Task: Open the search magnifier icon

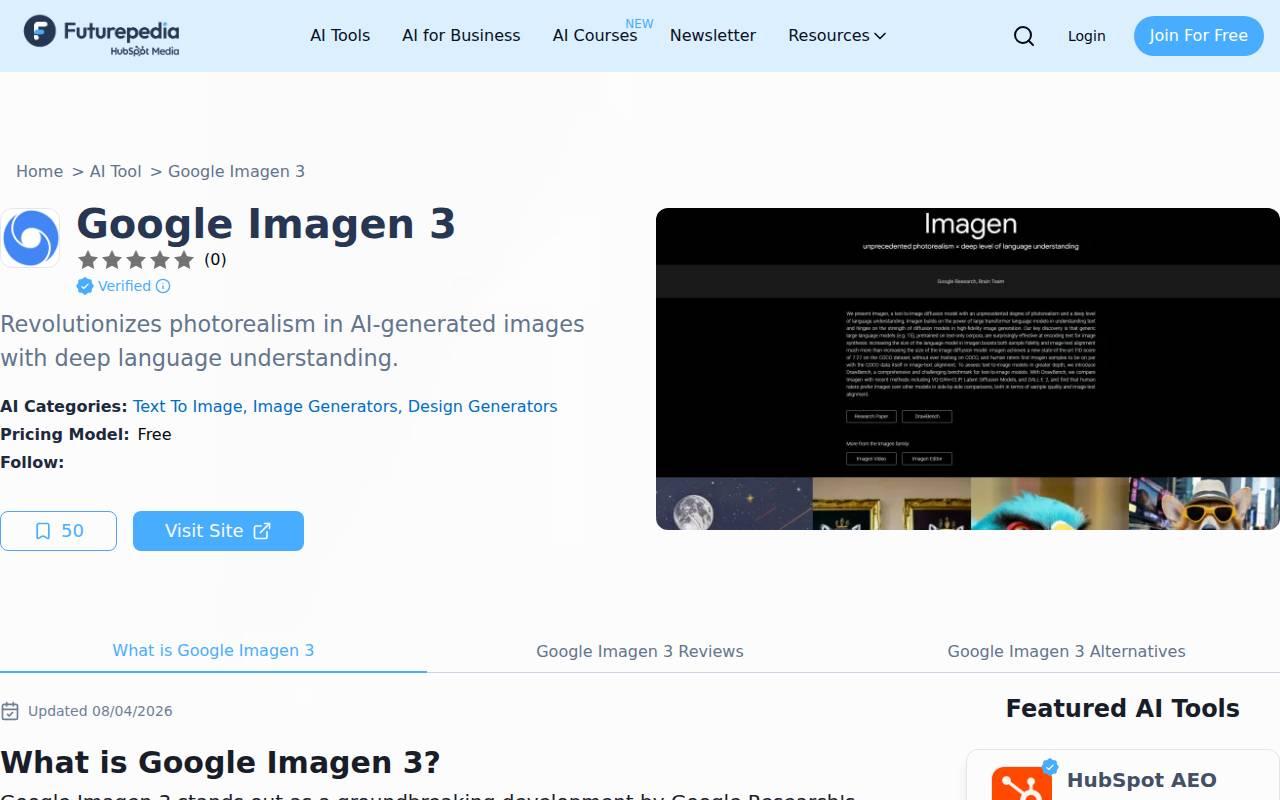Action: 1024,36
